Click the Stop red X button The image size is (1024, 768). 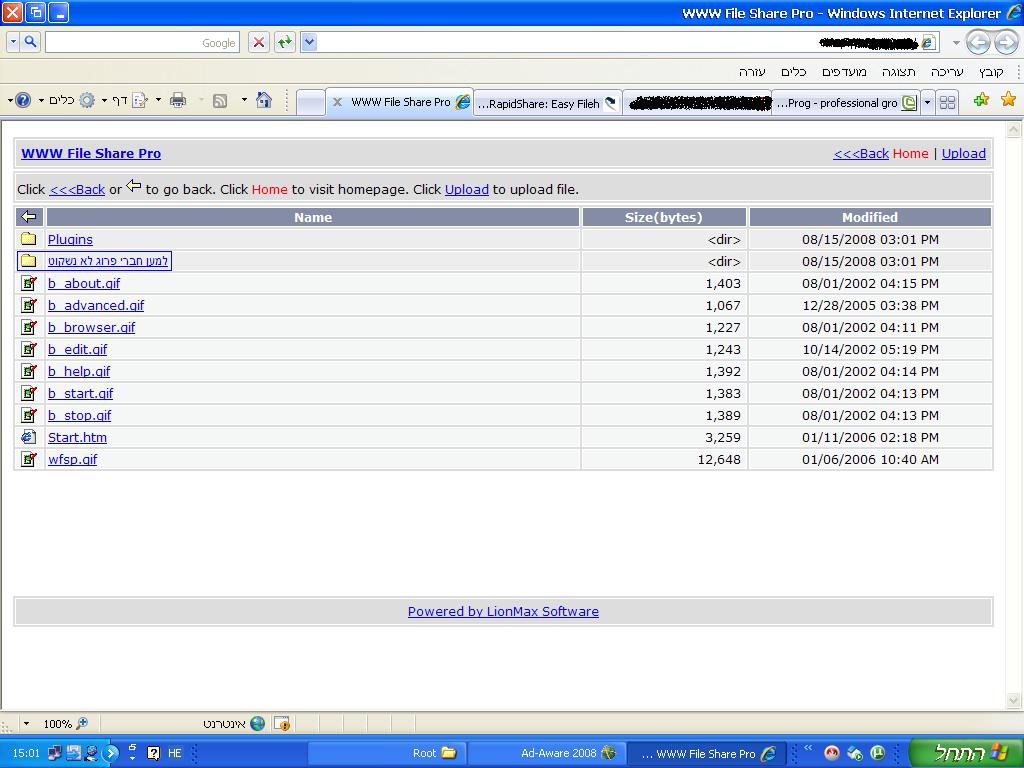click(x=259, y=42)
